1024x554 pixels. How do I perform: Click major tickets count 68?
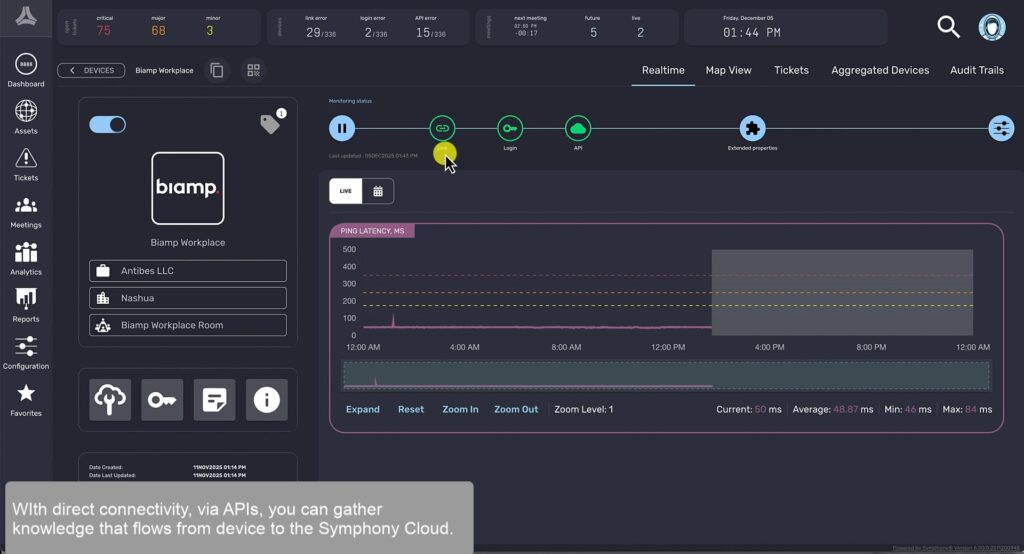(x=158, y=31)
